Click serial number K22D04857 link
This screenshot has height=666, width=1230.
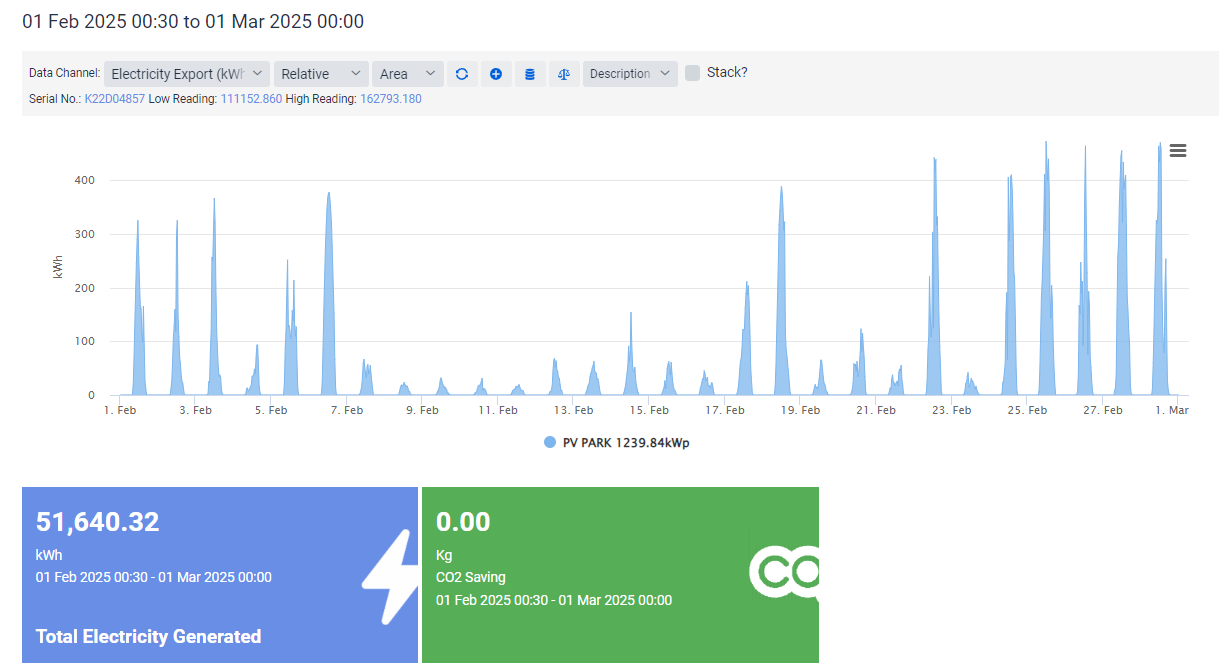[x=115, y=99]
